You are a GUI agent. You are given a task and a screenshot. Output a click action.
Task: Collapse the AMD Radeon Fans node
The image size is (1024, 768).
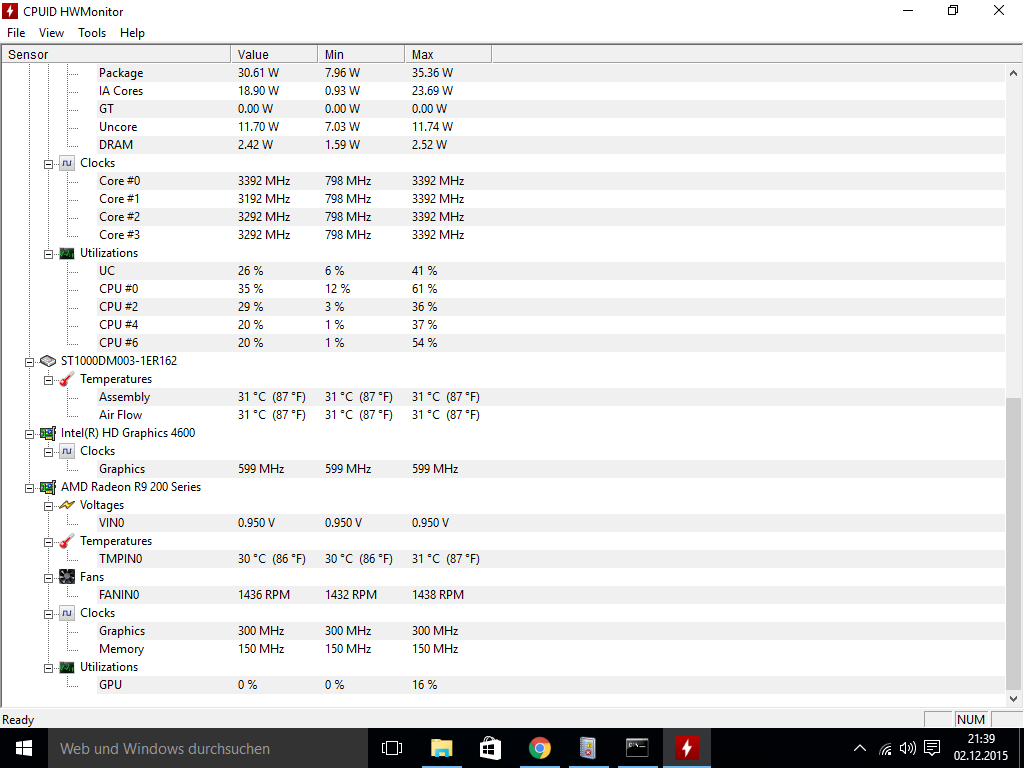point(48,578)
